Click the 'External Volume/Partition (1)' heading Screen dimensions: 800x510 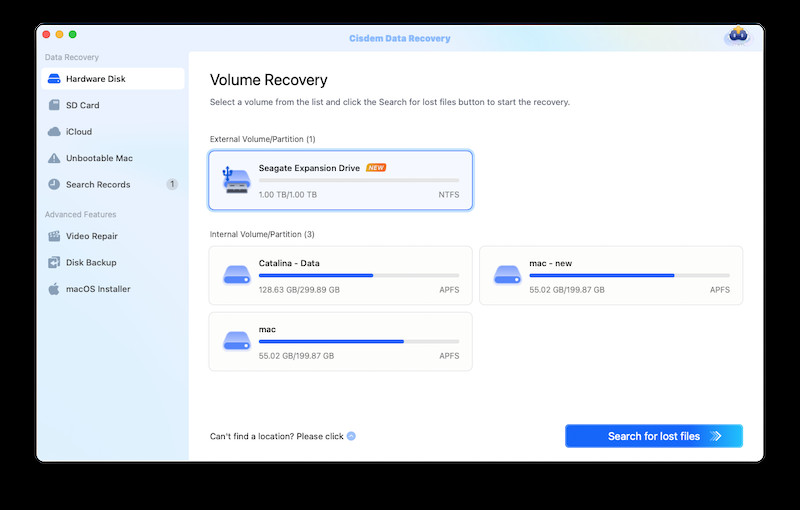tap(262, 139)
